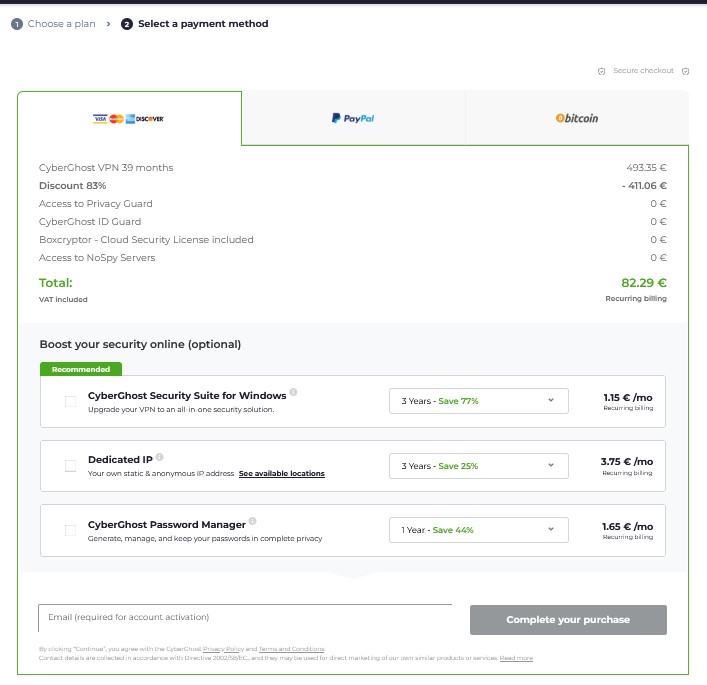The width and height of the screenshot is (707, 685).
Task: Go back to Choose a plan step
Action: 61,24
